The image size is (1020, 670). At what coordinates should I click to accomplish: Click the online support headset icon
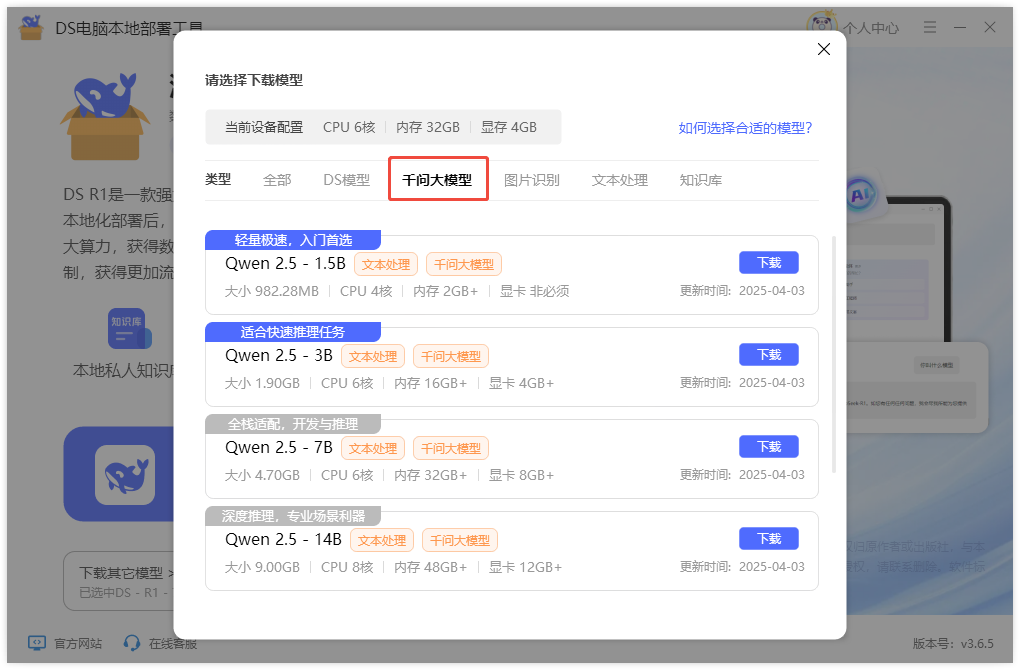131,643
